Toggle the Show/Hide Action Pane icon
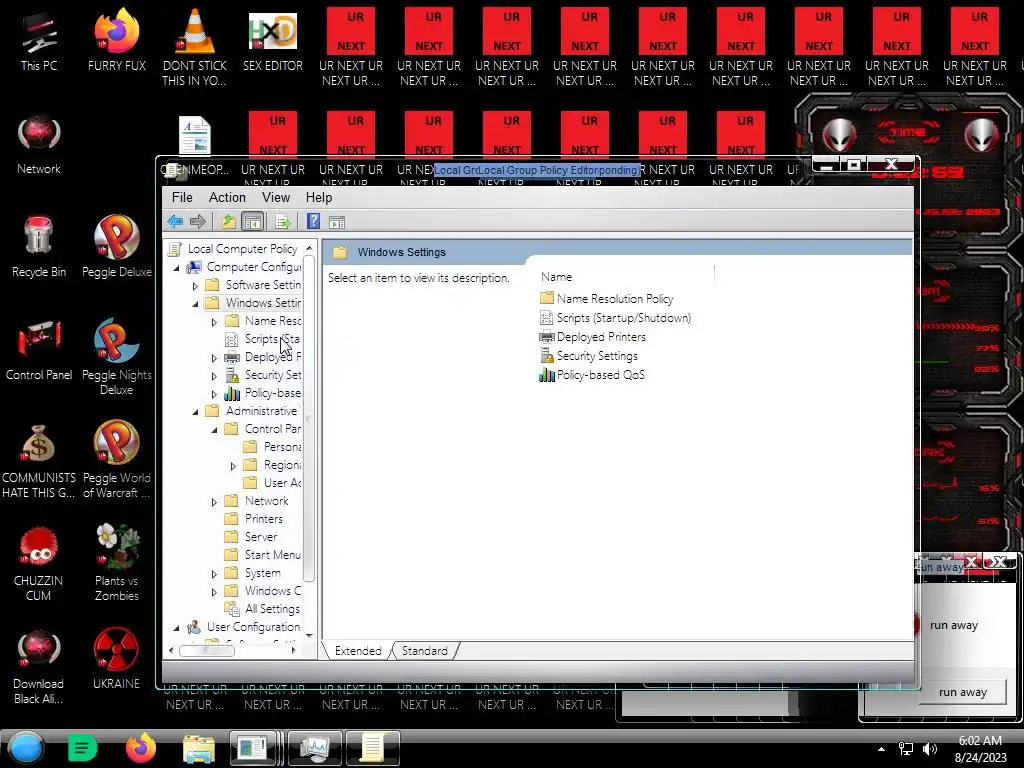 click(x=337, y=222)
